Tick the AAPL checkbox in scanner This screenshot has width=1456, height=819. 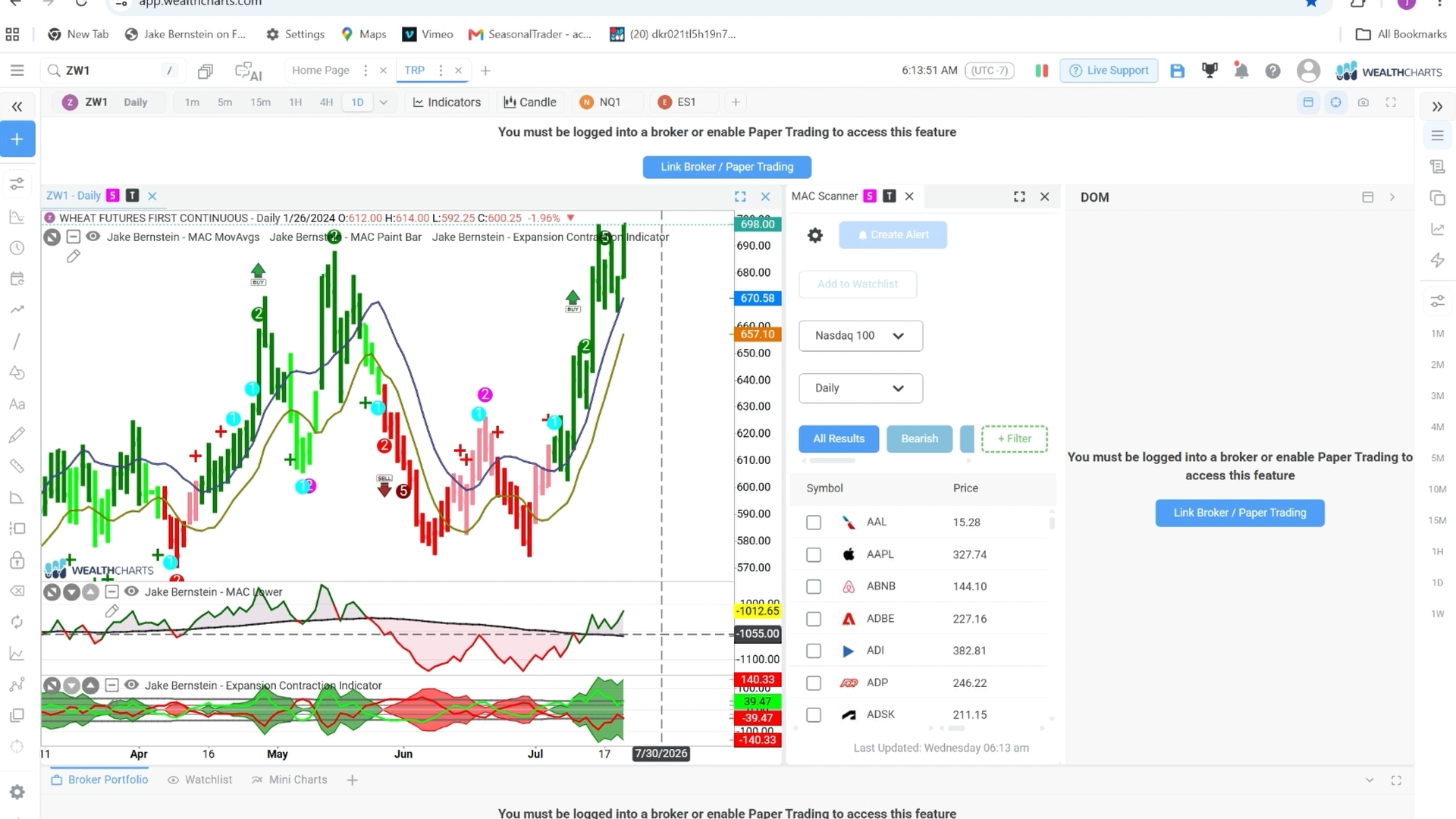pyautogui.click(x=814, y=555)
